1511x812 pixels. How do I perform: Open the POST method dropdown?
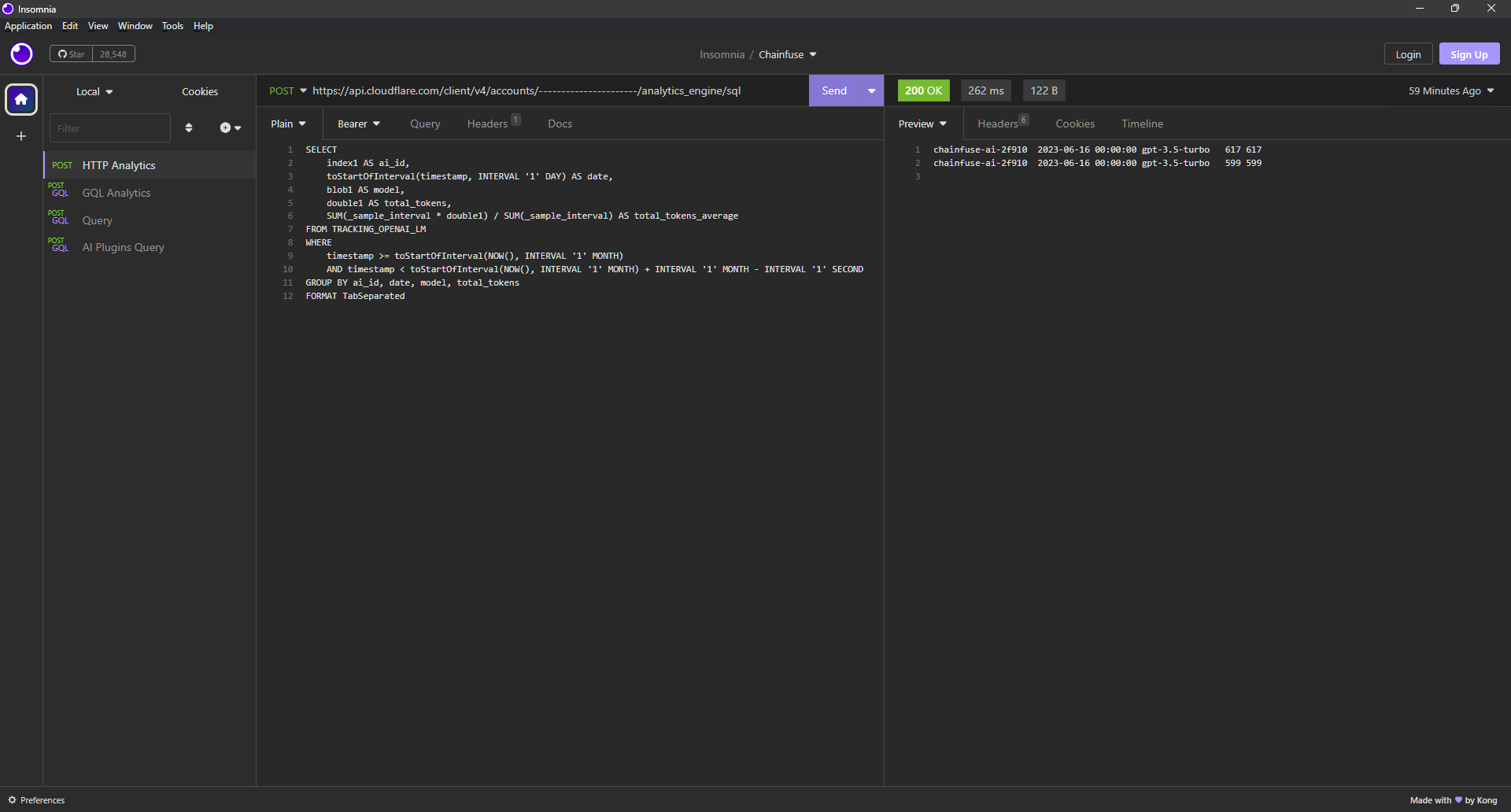point(286,90)
